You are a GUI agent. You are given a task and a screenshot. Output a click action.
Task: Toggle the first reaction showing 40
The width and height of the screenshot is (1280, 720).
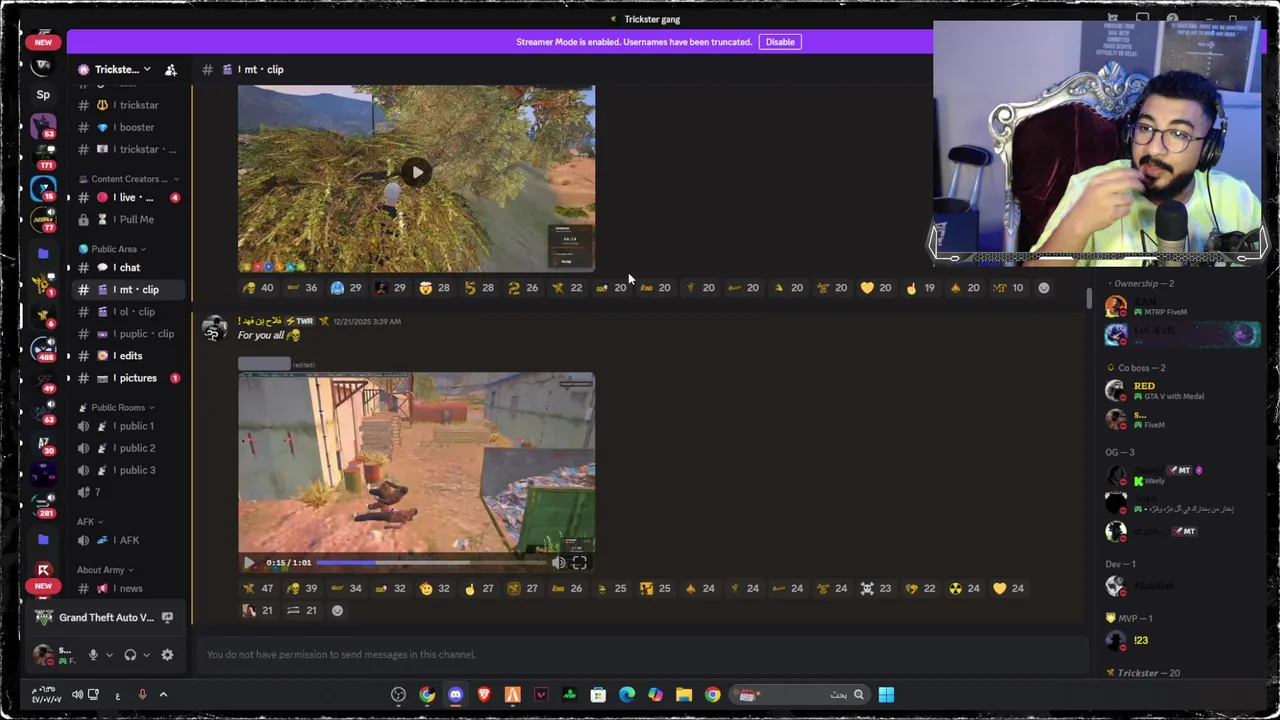coord(258,288)
